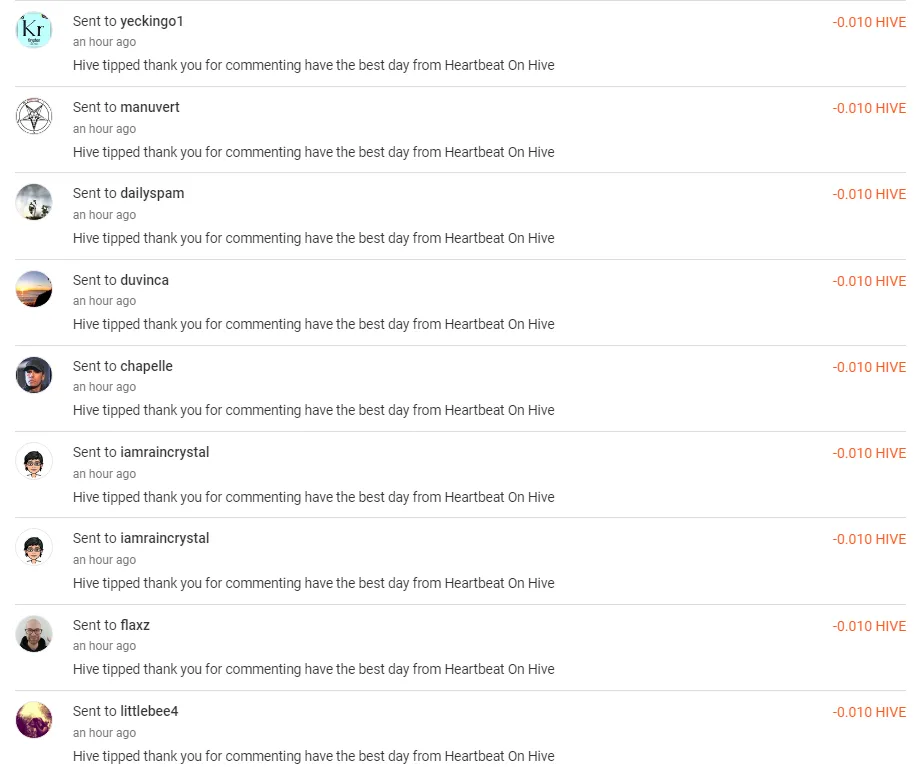Viewport: 919px width, 767px height.
Task: Open manuvert's pentagram profile avatar
Action: [34, 116]
